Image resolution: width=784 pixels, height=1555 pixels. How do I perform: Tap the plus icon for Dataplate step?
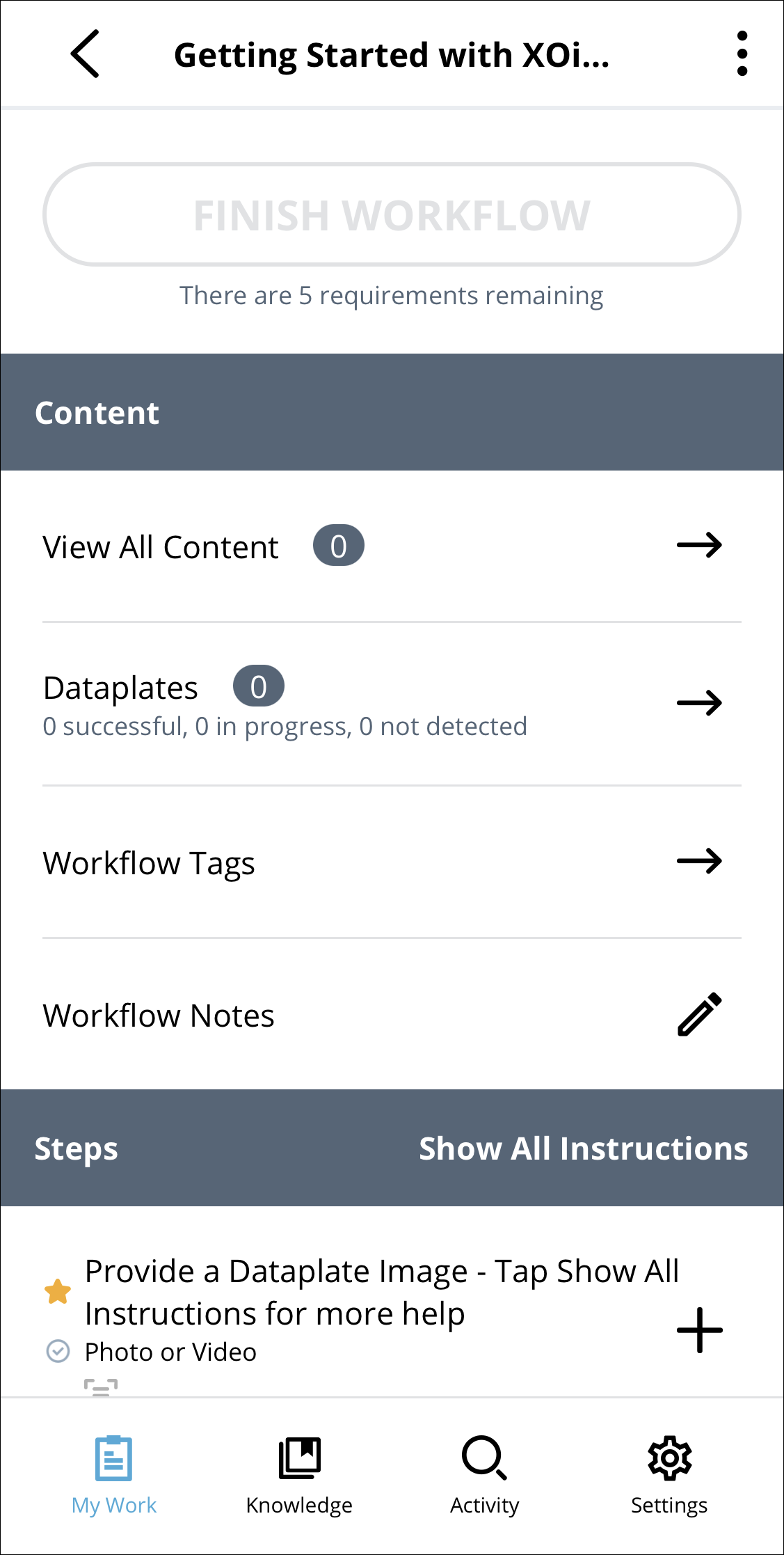tap(699, 1330)
